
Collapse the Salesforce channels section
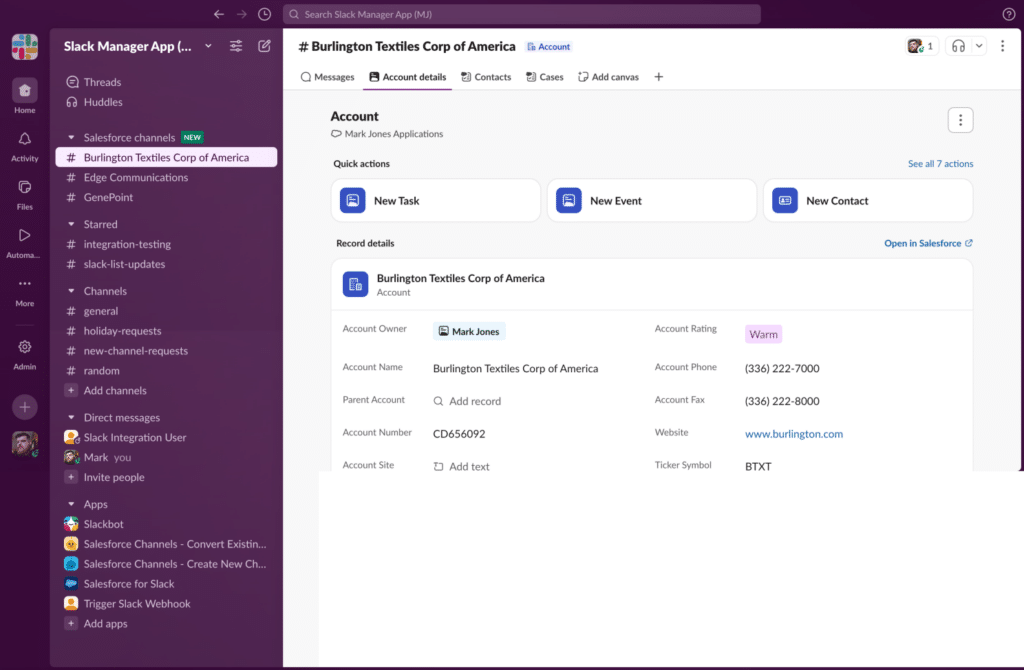[71, 138]
